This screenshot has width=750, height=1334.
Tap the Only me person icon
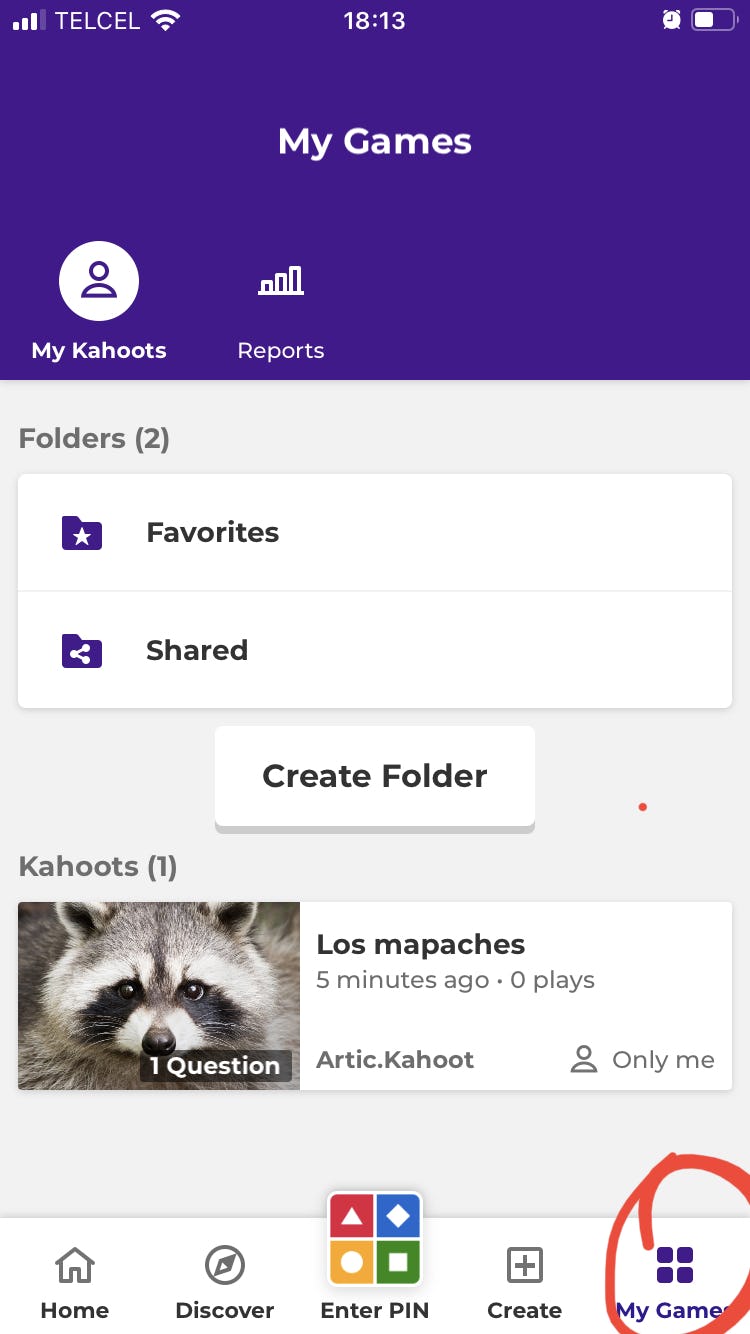(x=583, y=1060)
